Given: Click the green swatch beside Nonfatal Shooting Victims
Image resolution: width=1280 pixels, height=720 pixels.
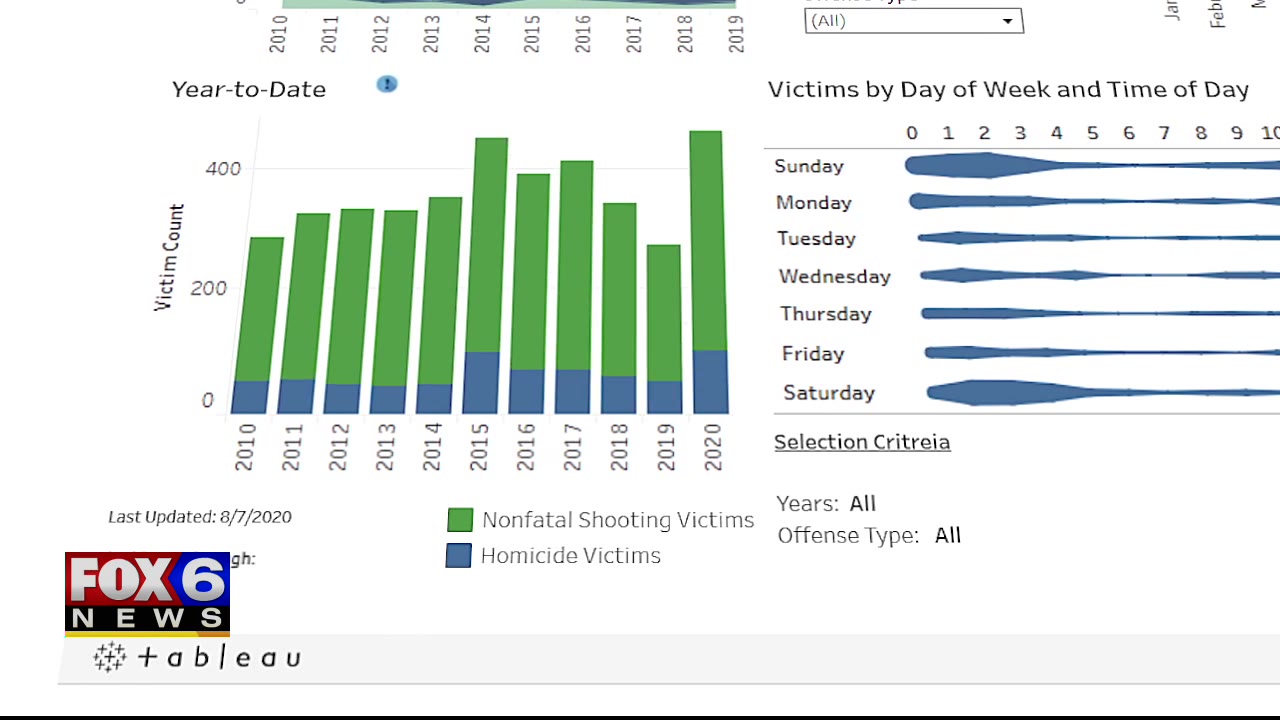Looking at the screenshot, I should tap(459, 519).
